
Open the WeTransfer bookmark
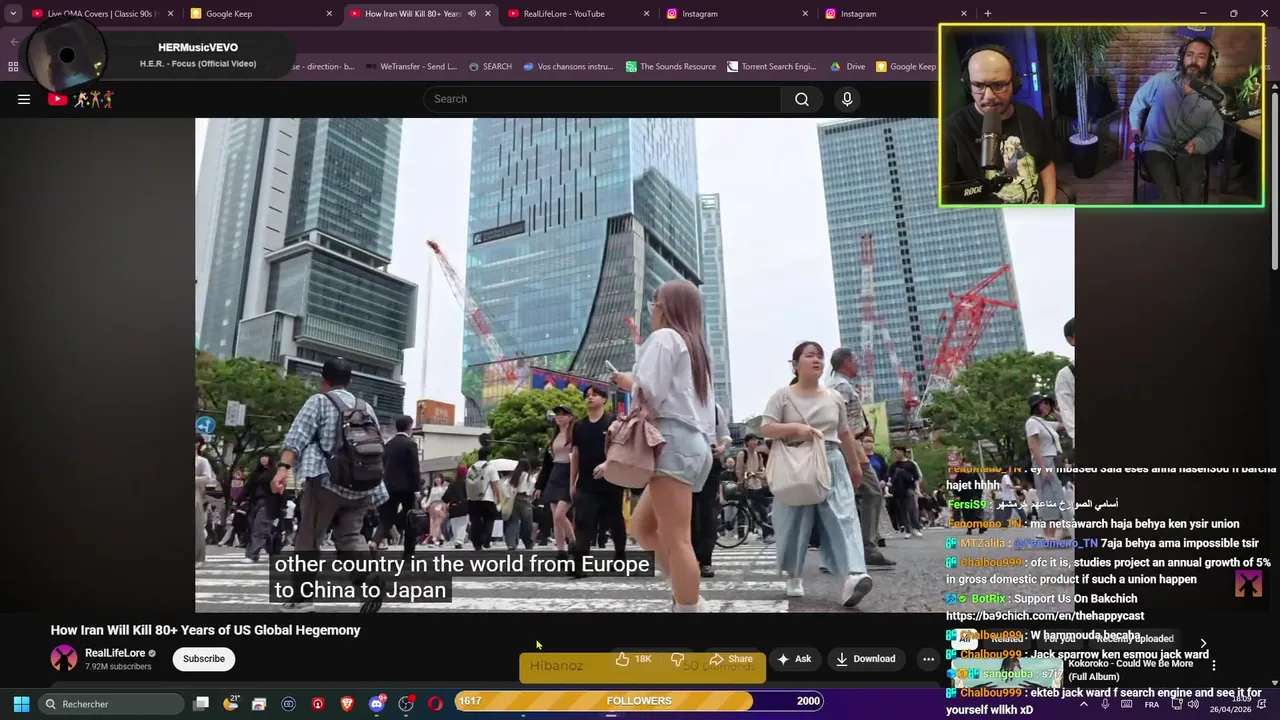tap(411, 67)
